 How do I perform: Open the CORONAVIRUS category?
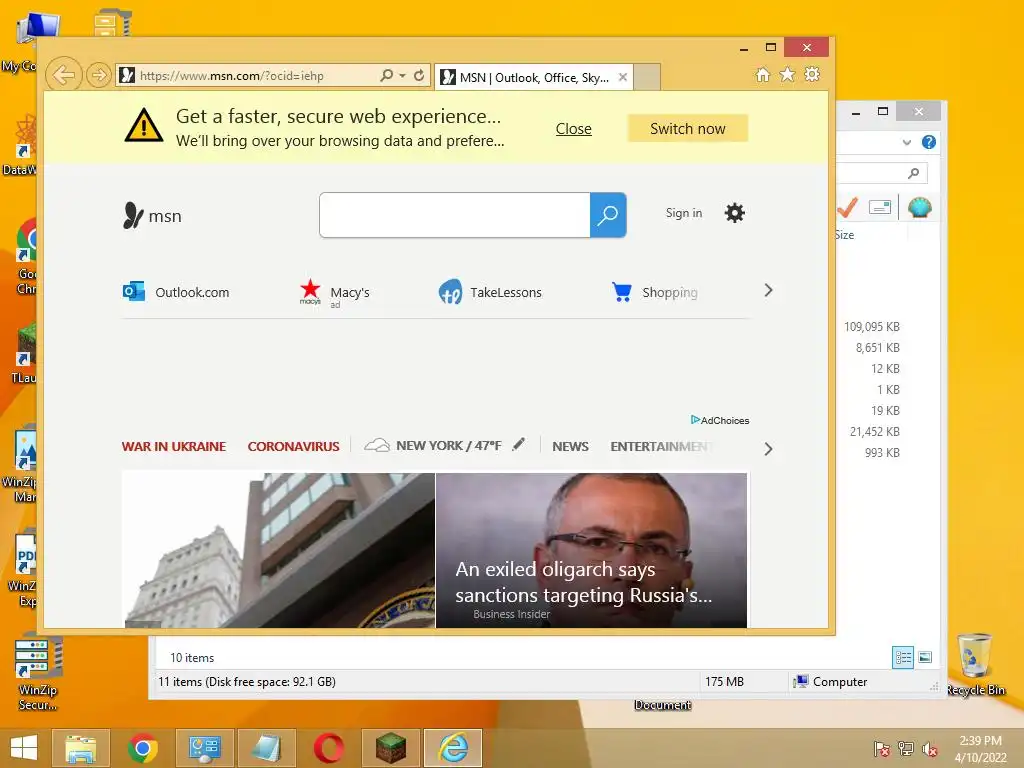click(x=293, y=447)
